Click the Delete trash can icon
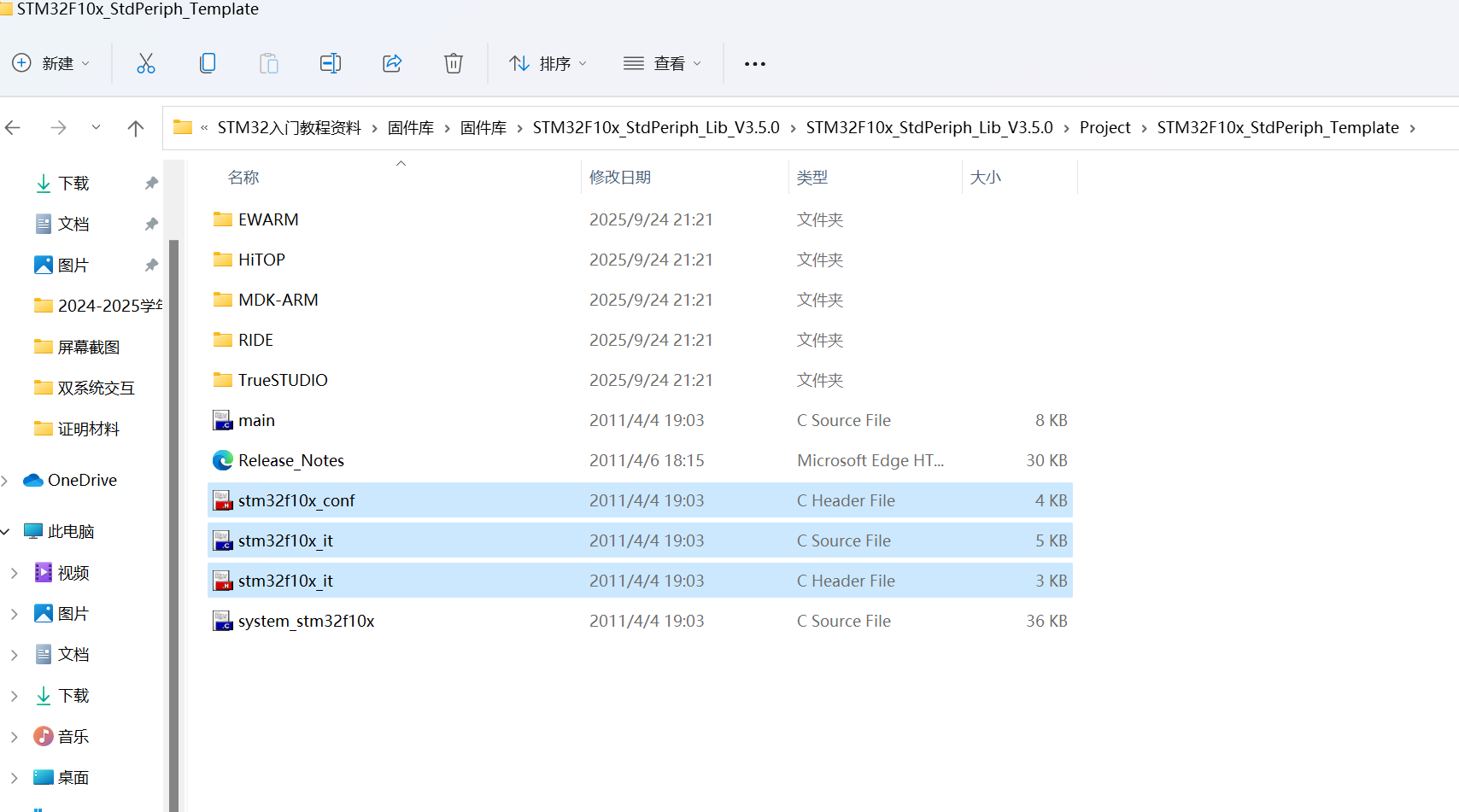Image resolution: width=1459 pixels, height=812 pixels. [454, 63]
